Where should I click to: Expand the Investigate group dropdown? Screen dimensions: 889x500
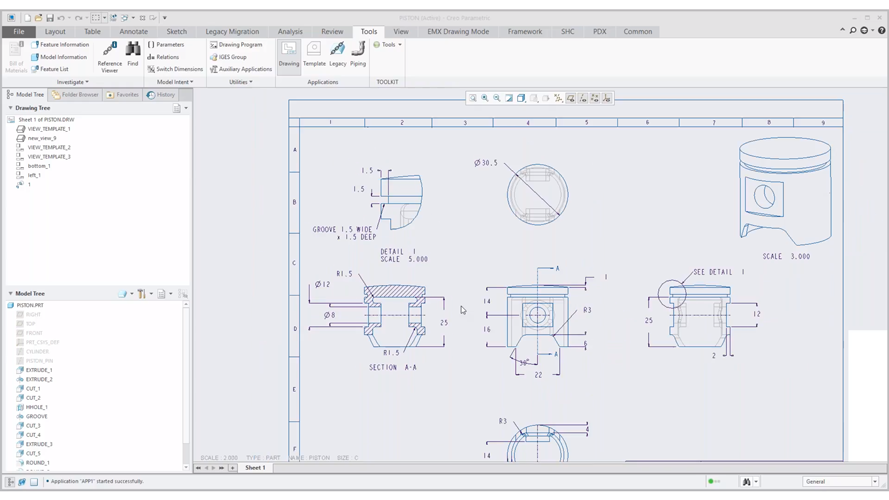click(x=72, y=82)
